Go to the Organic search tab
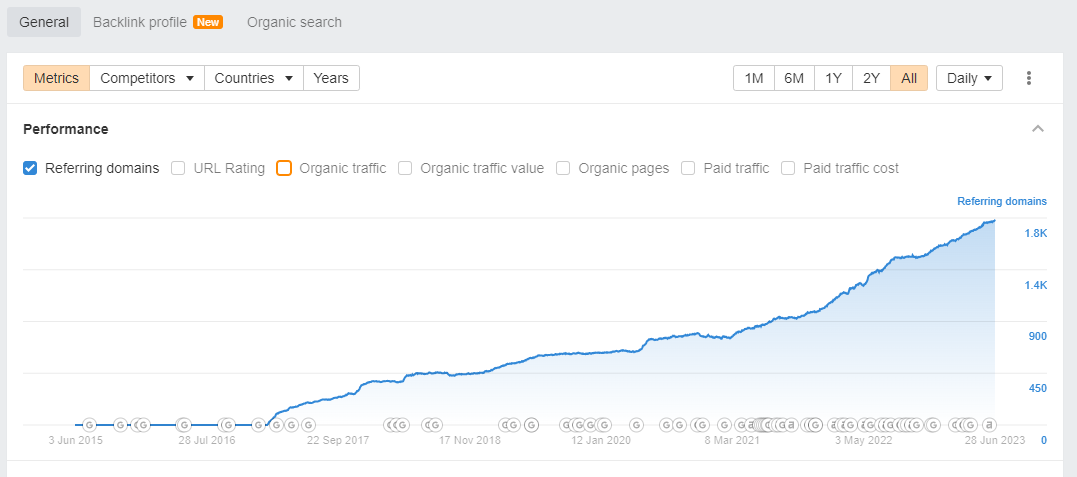 (294, 22)
